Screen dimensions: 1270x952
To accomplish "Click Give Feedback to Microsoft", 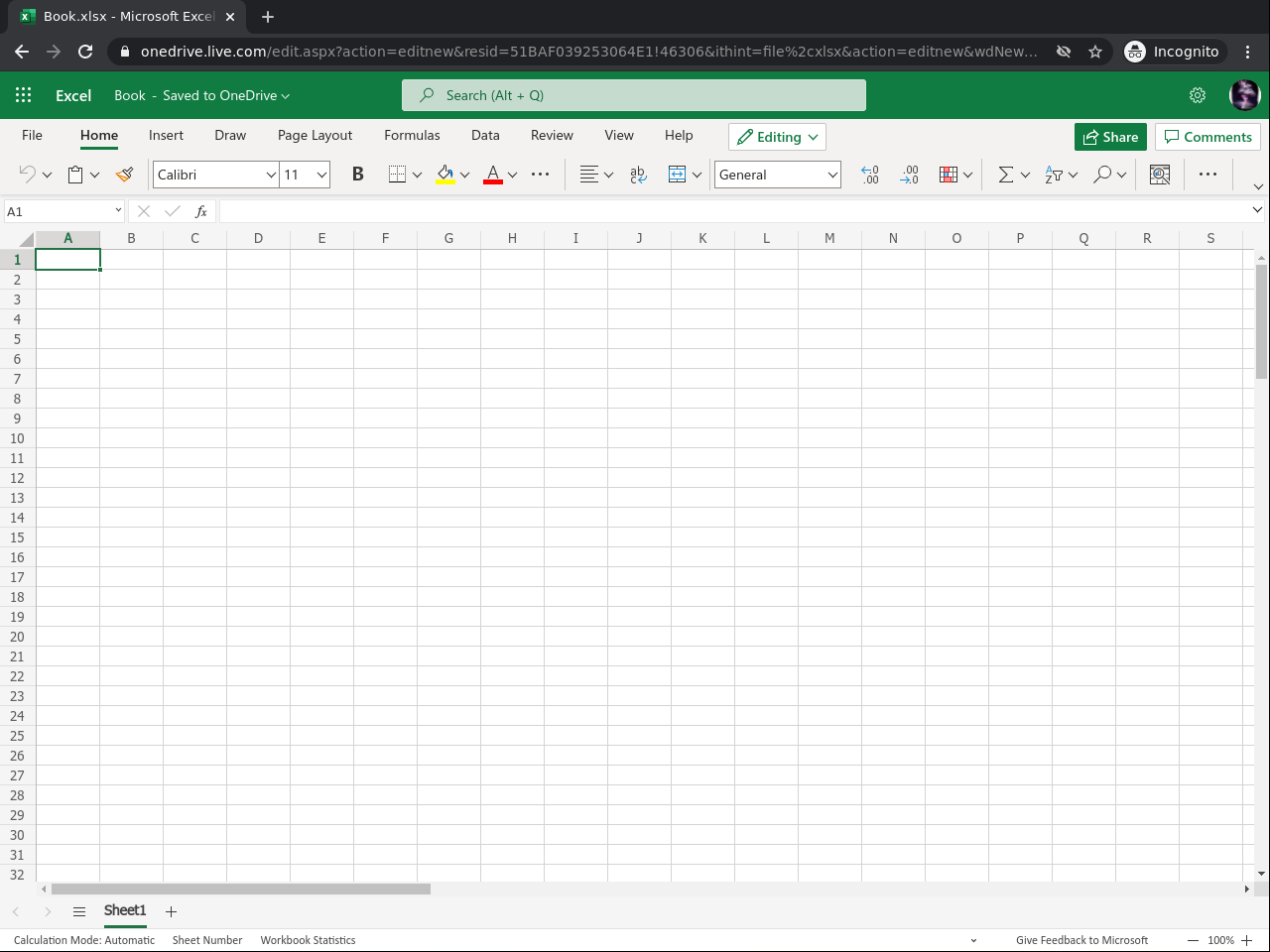I will (1081, 940).
